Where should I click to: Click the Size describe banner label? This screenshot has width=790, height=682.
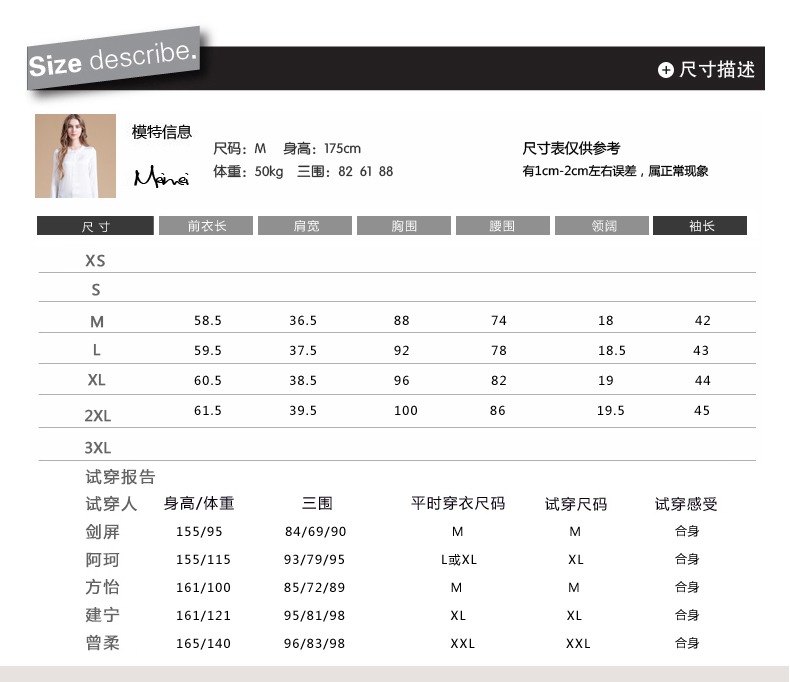pos(113,59)
